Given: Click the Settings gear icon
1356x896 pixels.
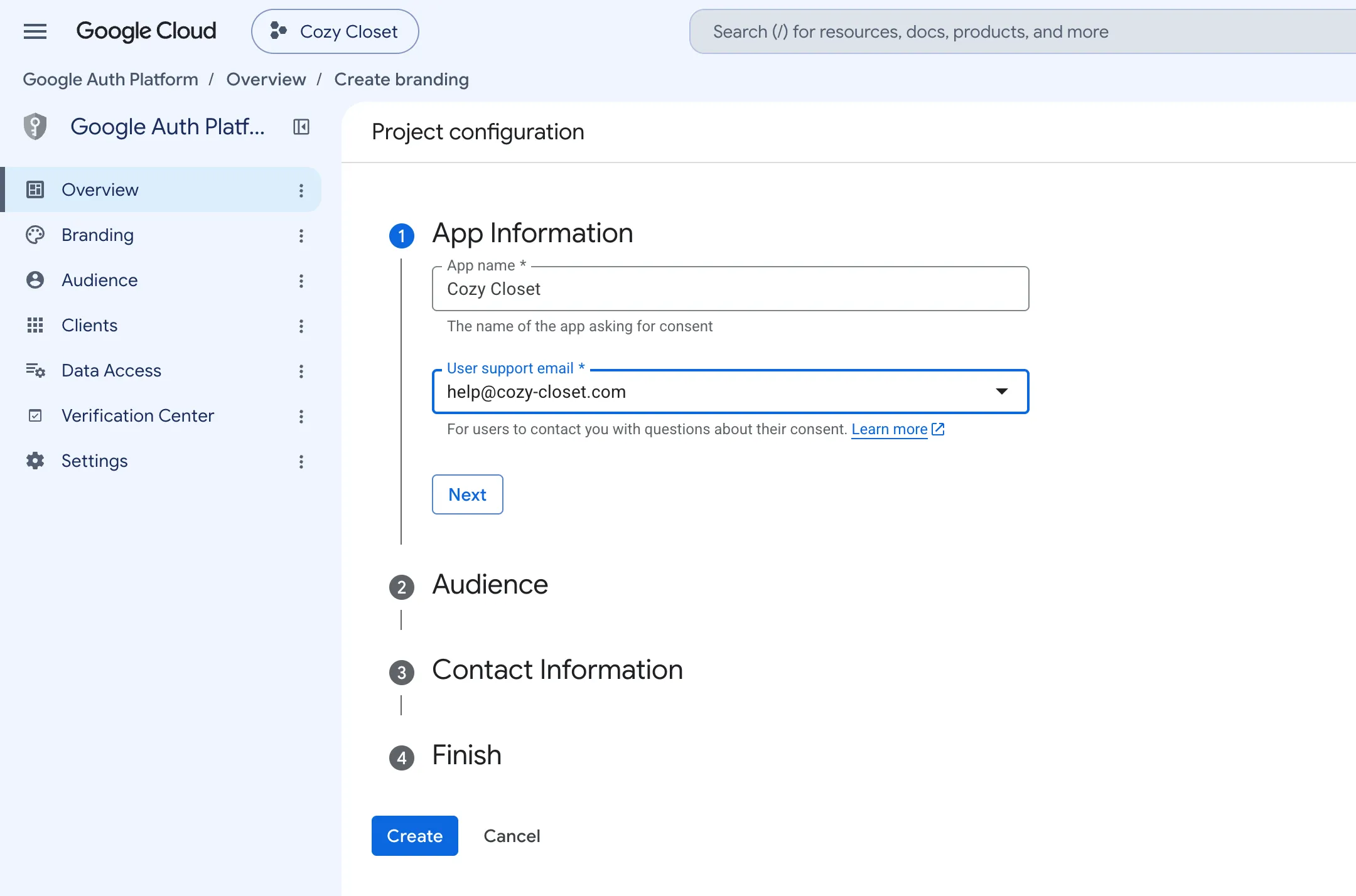Looking at the screenshot, I should coord(35,461).
